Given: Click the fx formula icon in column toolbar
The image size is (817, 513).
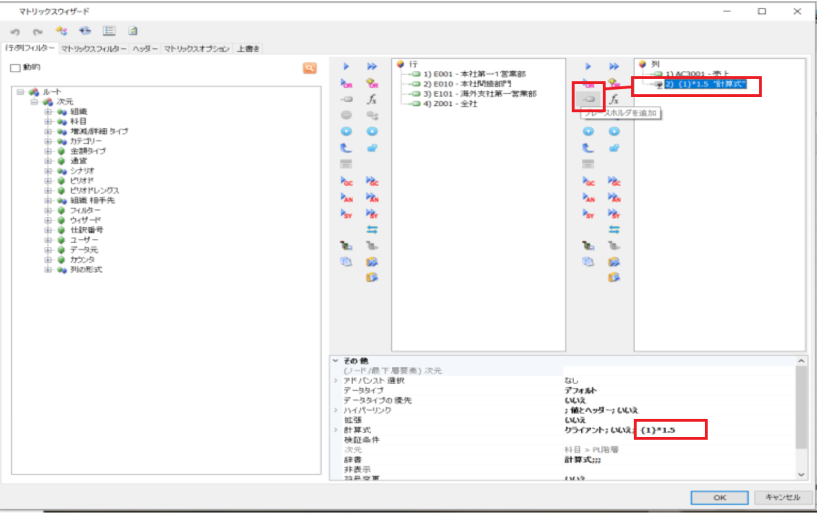Looking at the screenshot, I should tap(614, 99).
